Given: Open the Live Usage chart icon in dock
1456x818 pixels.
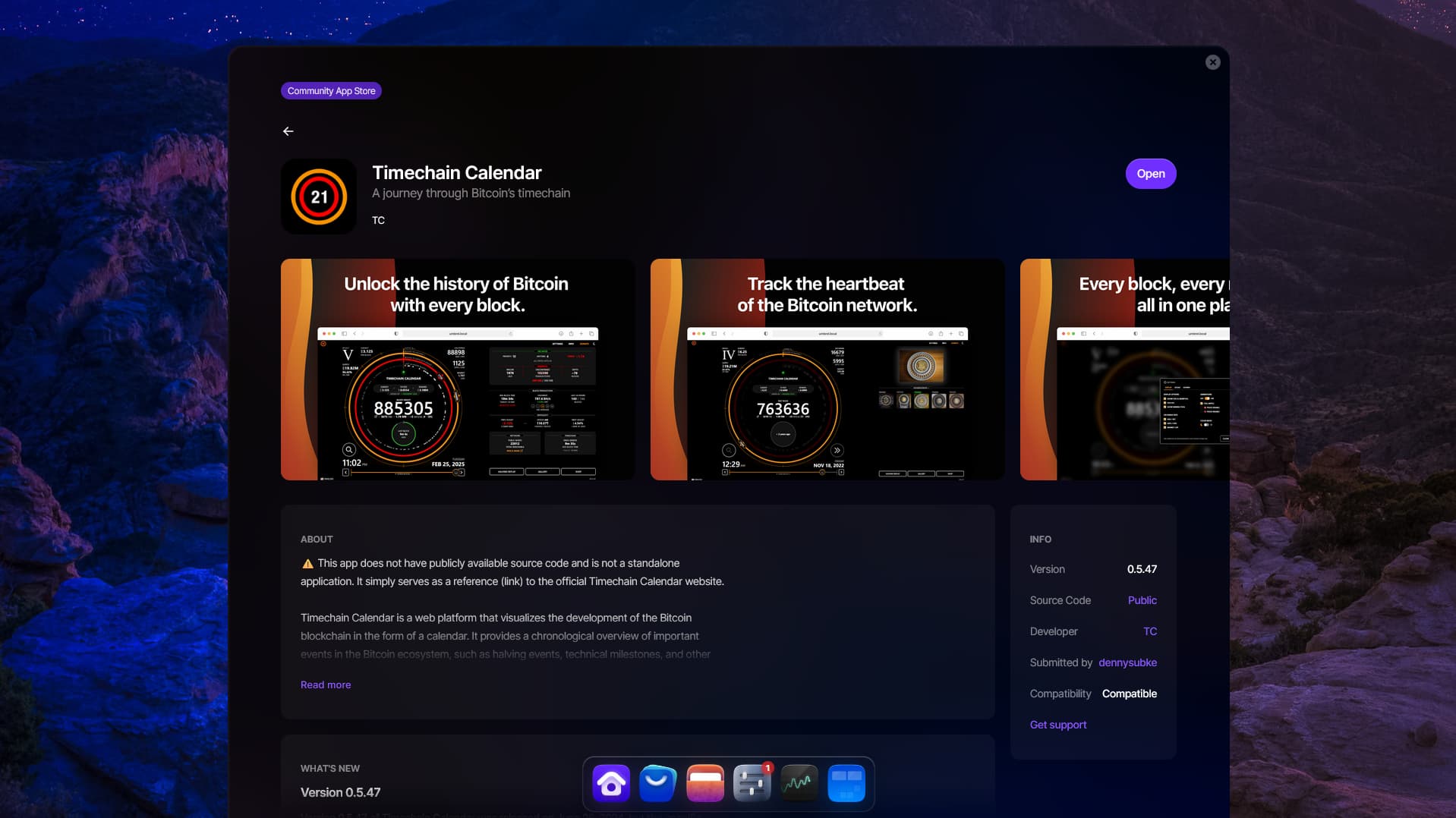Looking at the screenshot, I should point(799,784).
